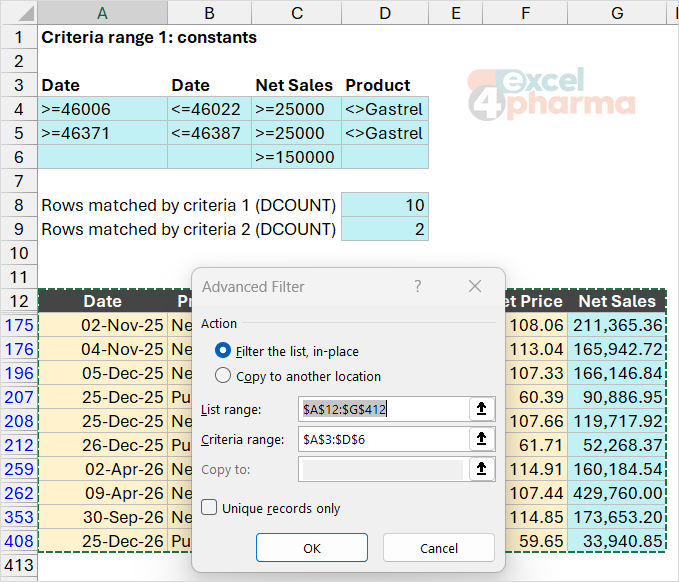Click date cell '04-Nov-25'

103,349
